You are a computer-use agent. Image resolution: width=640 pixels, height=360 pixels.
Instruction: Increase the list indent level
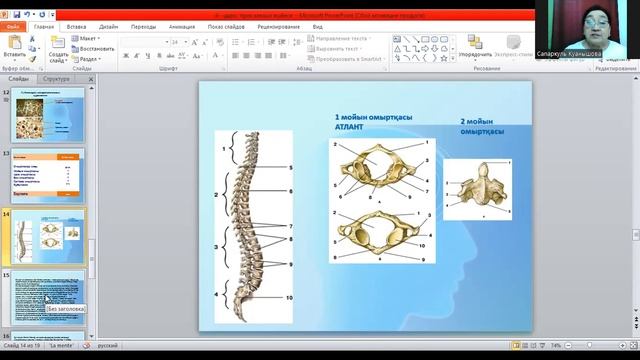[x=282, y=42]
